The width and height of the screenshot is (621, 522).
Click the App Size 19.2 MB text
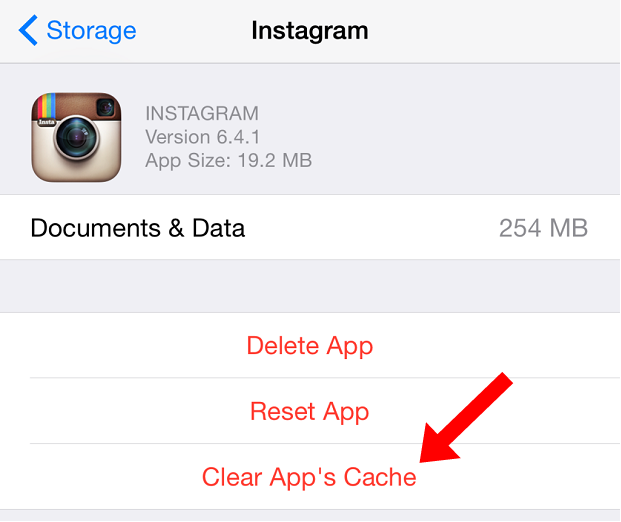229,160
